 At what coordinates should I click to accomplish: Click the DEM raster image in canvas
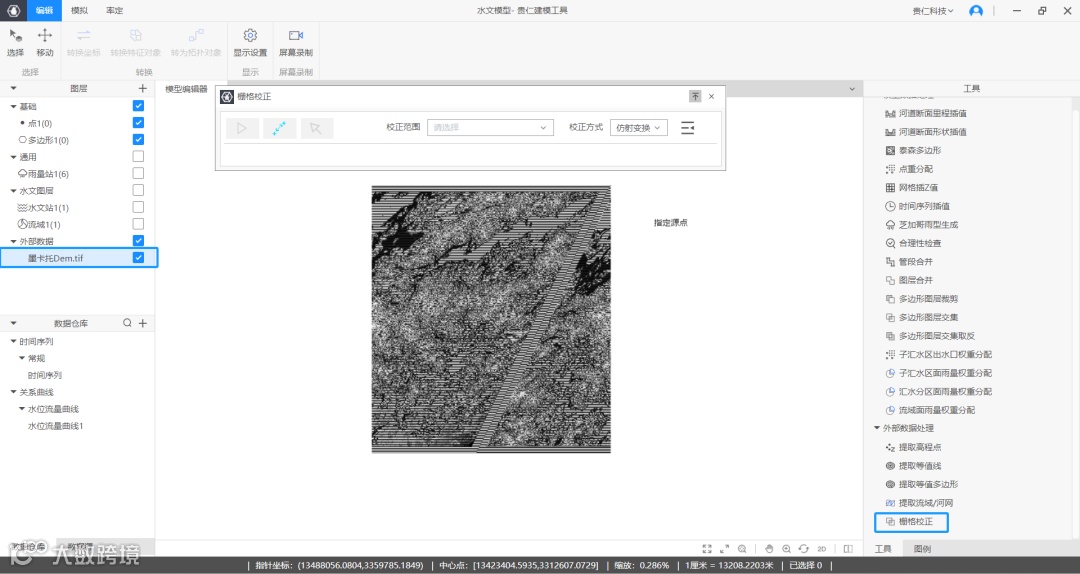coord(491,319)
